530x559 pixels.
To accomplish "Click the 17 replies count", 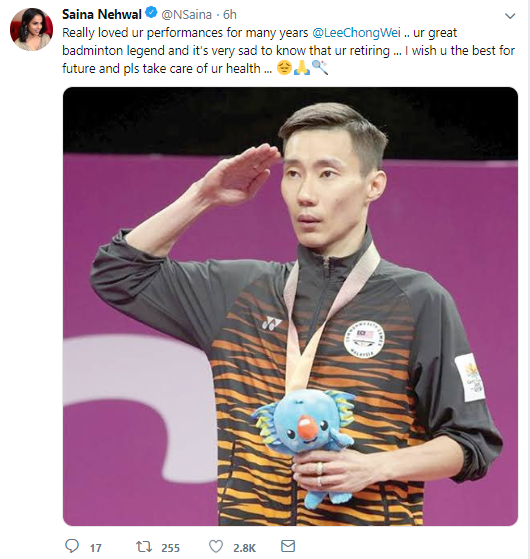I will (x=96, y=548).
